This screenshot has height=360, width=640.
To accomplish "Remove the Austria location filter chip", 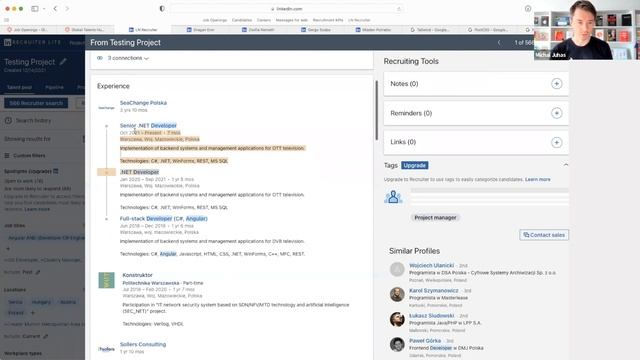I will pos(68,302).
